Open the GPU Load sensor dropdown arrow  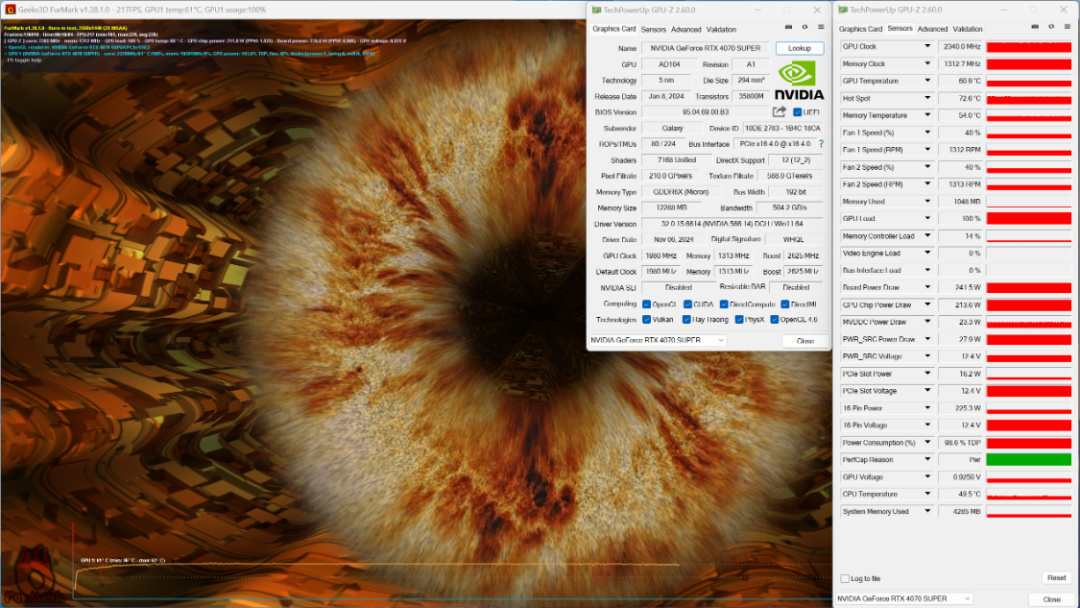pos(927,218)
